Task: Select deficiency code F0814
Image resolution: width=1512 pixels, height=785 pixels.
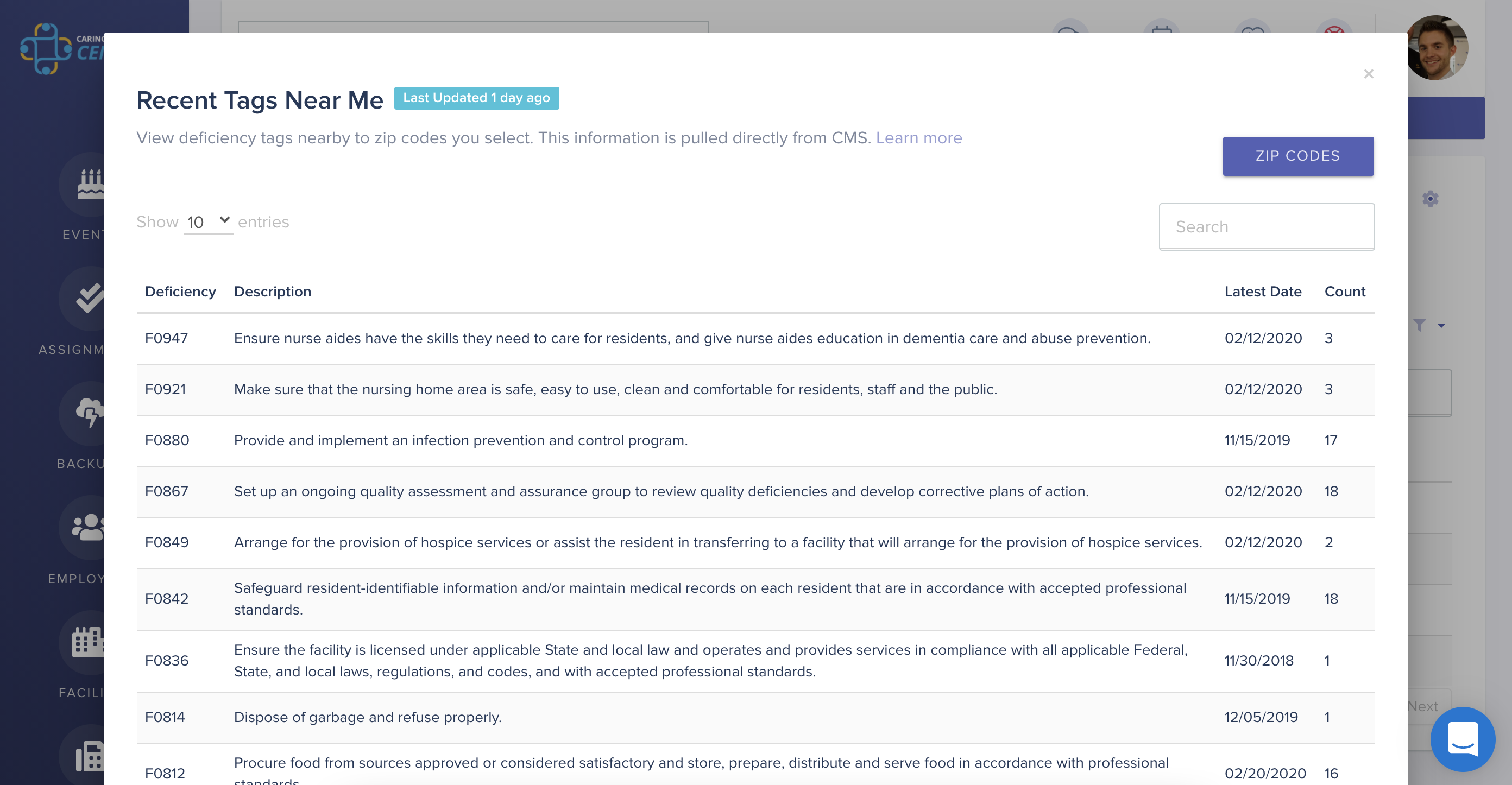Action: [165, 718]
